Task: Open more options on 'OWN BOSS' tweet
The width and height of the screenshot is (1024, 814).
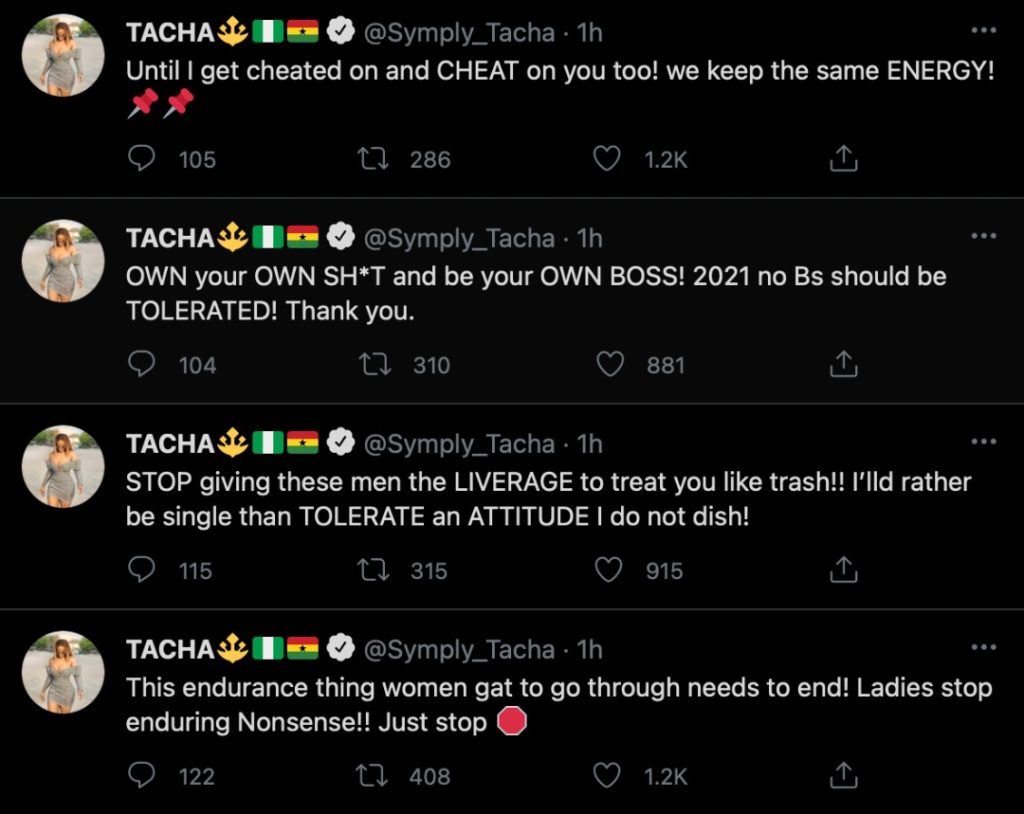Action: coord(984,236)
